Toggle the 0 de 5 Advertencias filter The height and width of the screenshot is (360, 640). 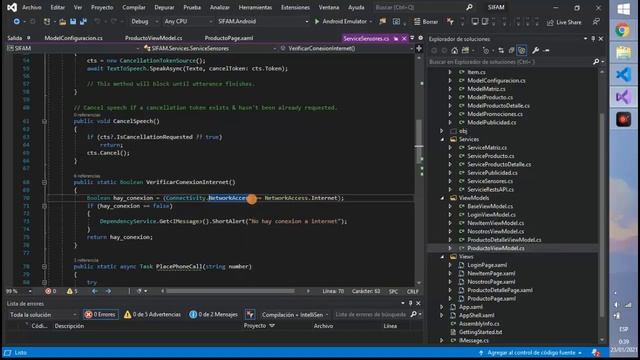pyautogui.click(x=152, y=314)
